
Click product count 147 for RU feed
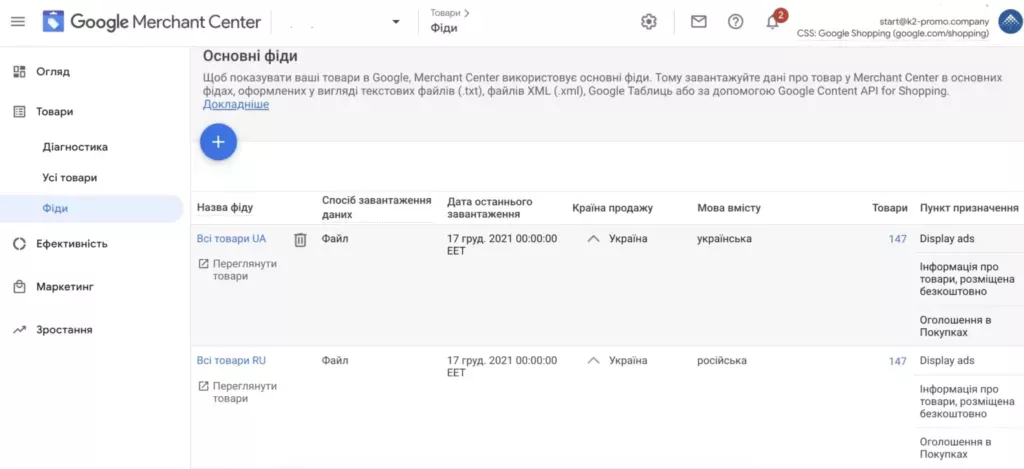tap(897, 361)
